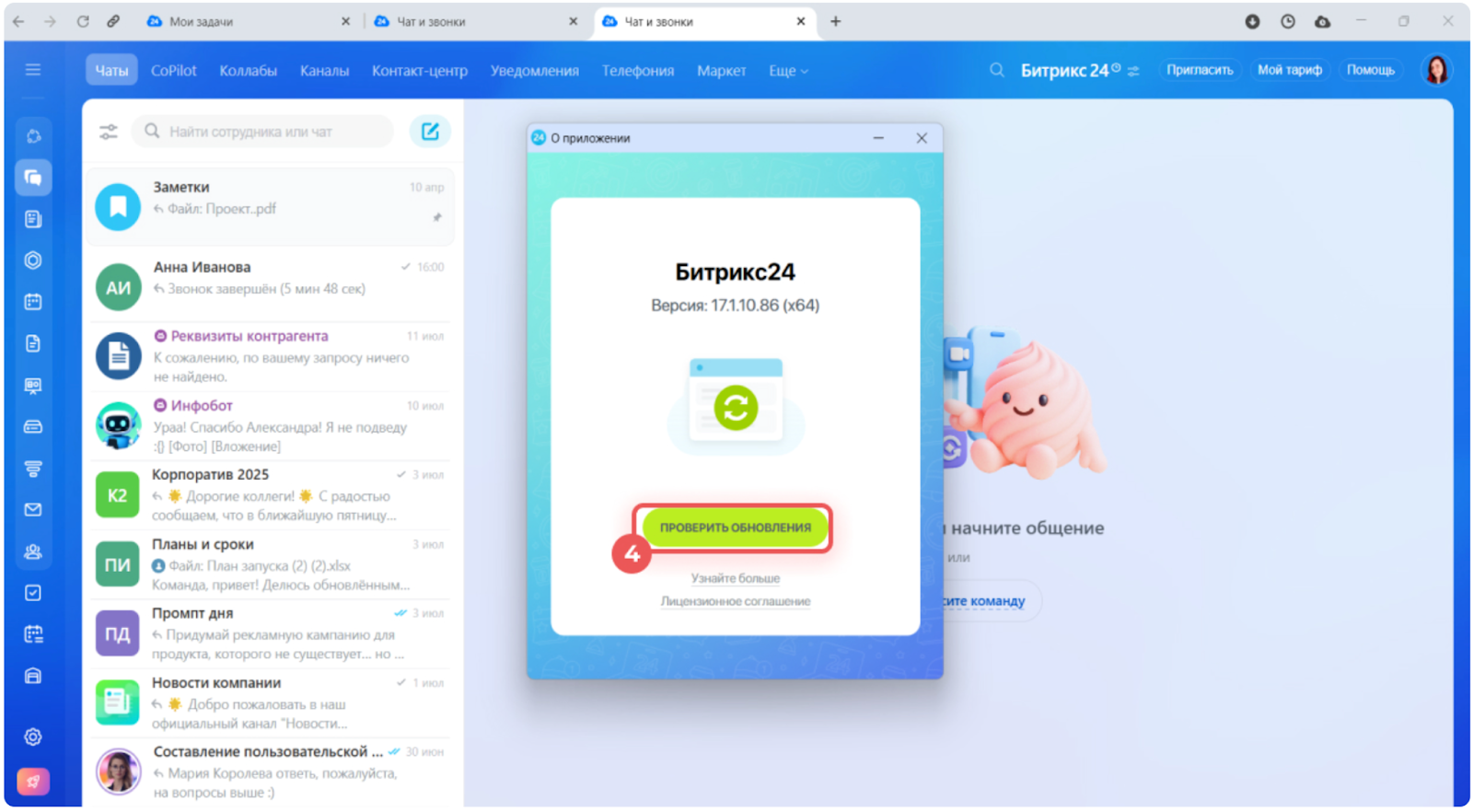Minimize the О приложении dialog
1473x812 pixels.
pos(878,138)
